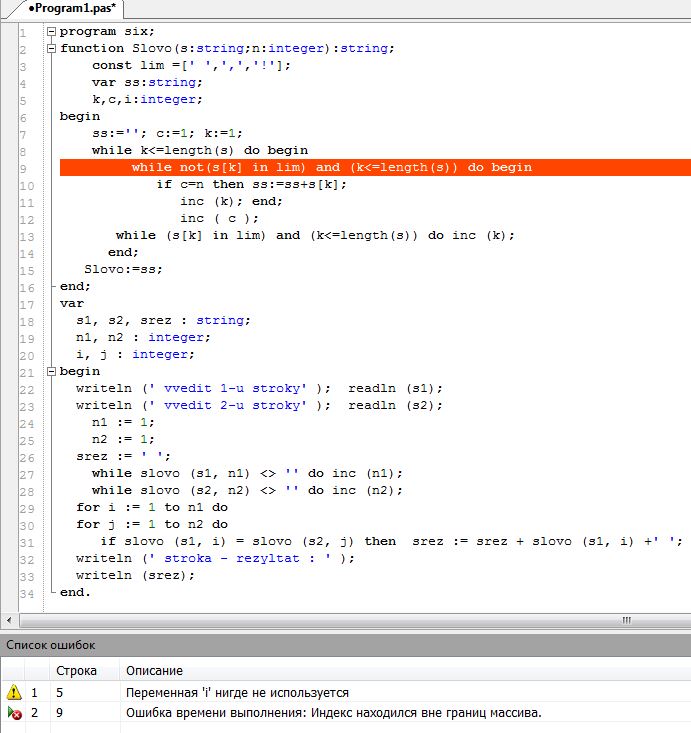The height and width of the screenshot is (733, 691).
Task: Click the yellow warning icon in error list
Action: click(14, 692)
